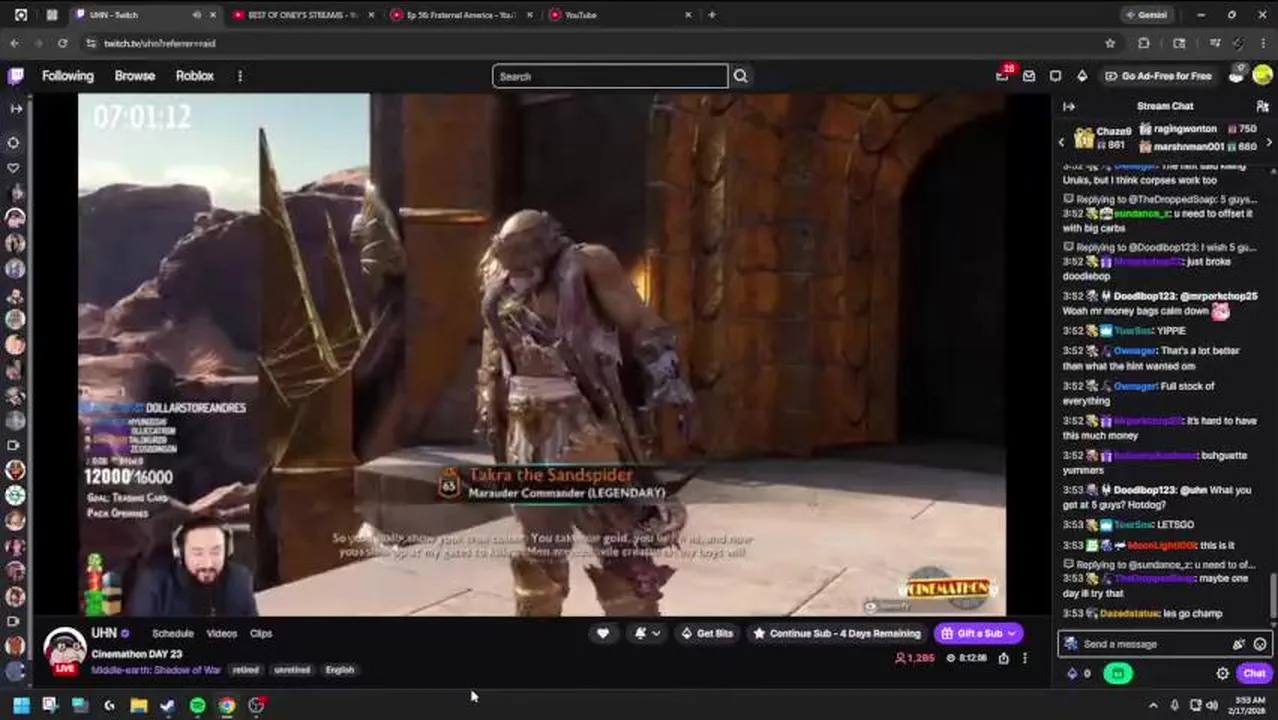Open Roblox category in Twitch nav
The image size is (1278, 720).
pos(195,76)
